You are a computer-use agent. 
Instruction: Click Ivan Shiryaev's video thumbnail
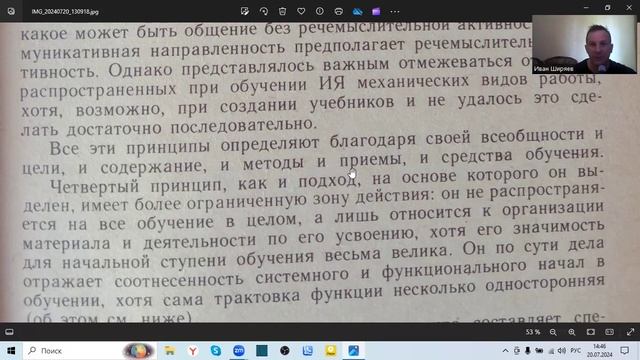pos(584,44)
